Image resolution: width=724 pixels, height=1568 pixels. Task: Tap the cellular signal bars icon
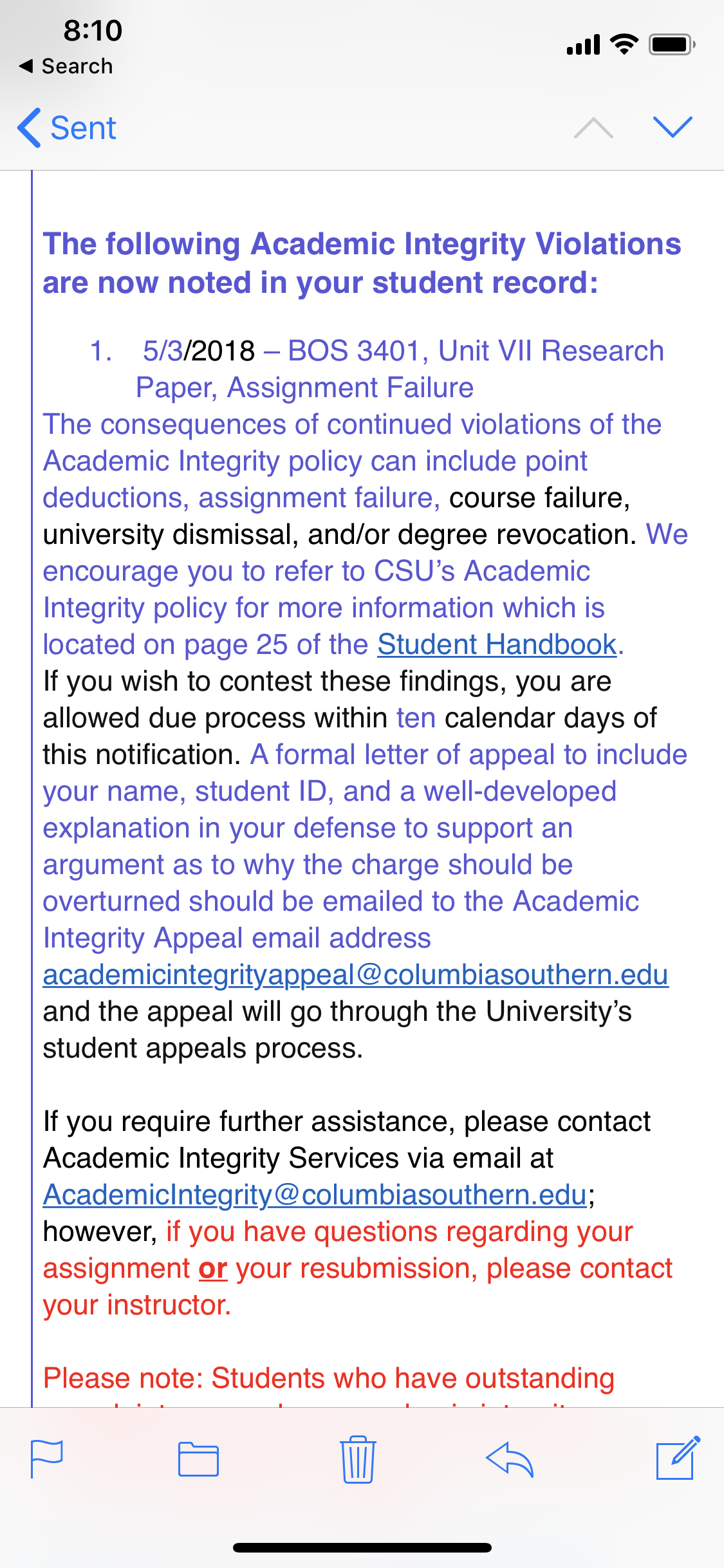(583, 44)
